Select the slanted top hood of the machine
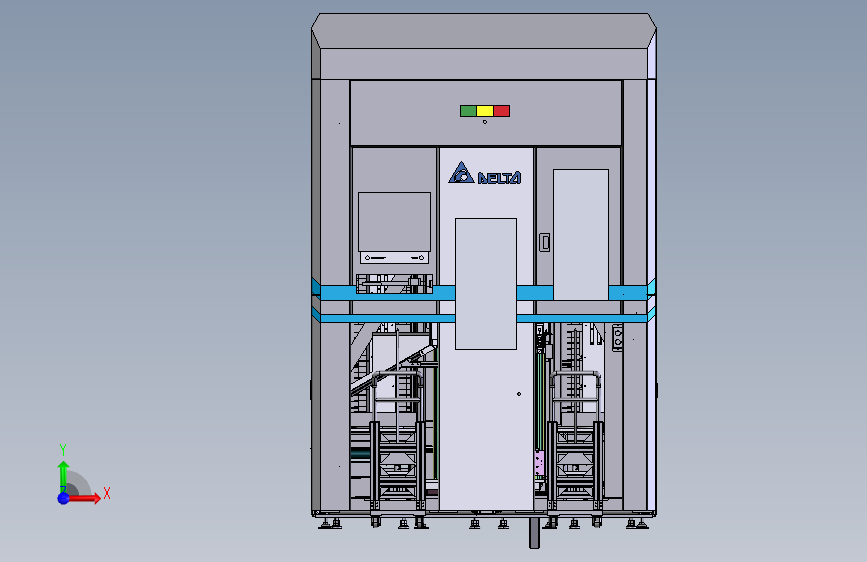This screenshot has width=867, height=562. pyautogui.click(x=484, y=31)
